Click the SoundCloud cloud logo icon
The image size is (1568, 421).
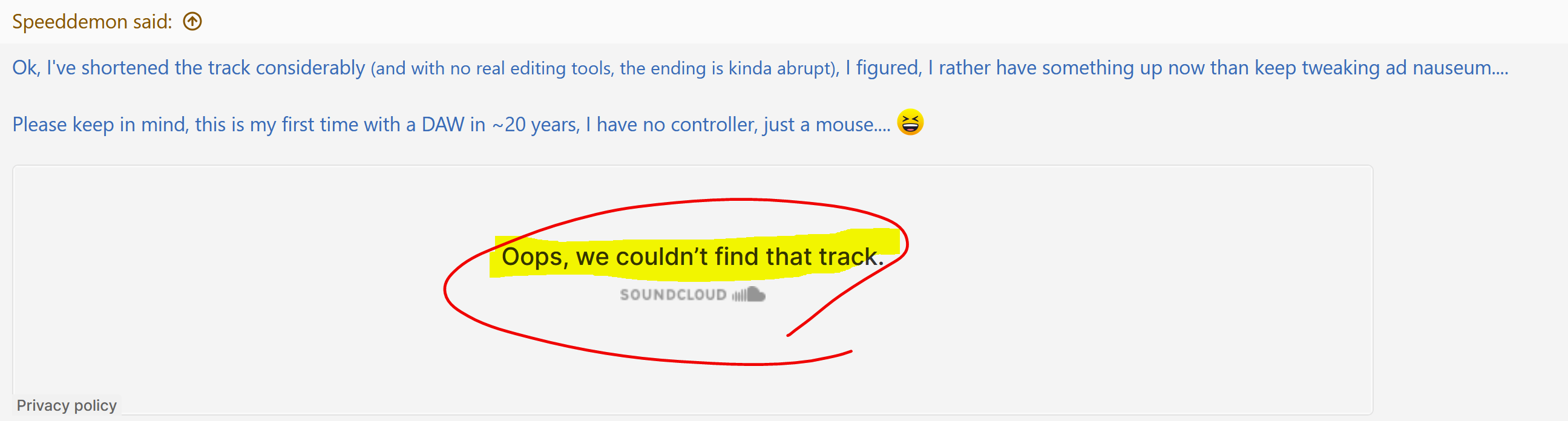pyautogui.click(x=750, y=295)
